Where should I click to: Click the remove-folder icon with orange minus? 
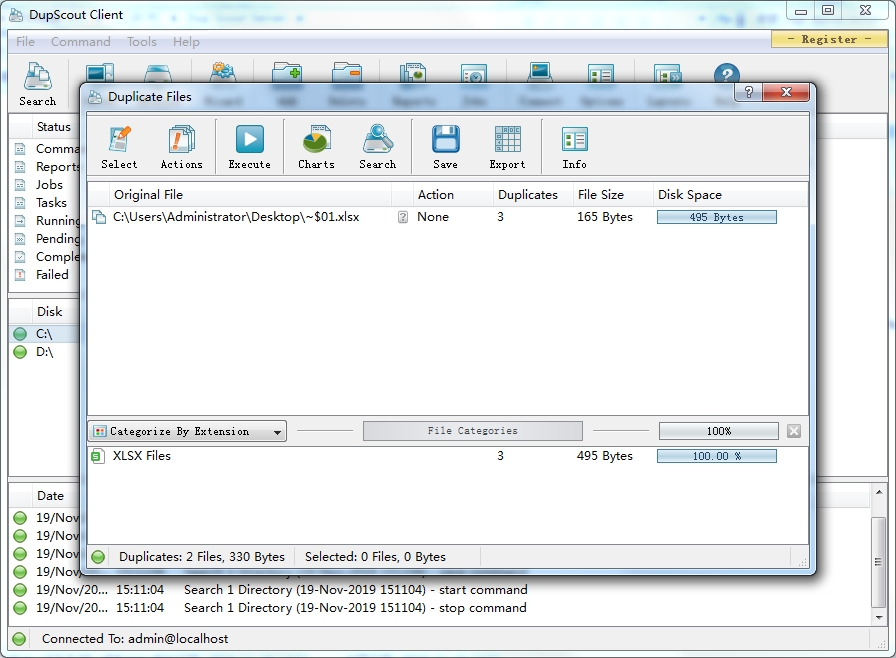347,73
